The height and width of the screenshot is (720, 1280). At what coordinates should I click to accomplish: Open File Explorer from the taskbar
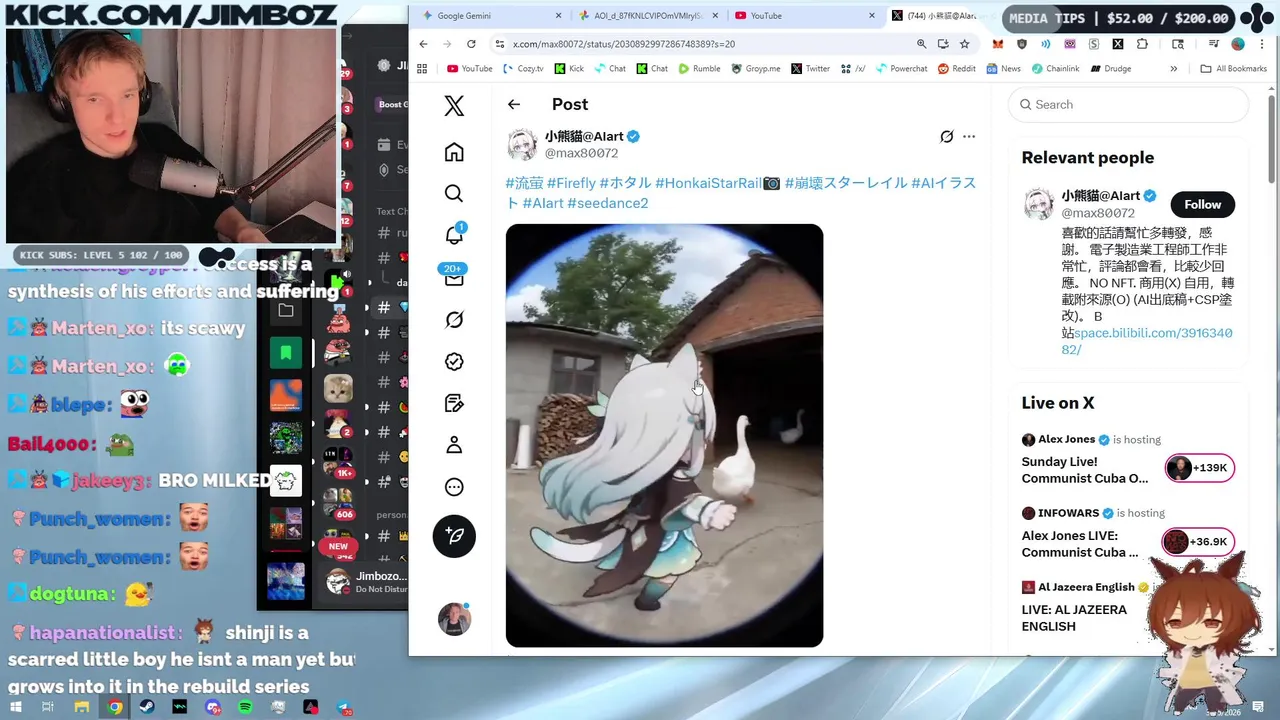[82, 707]
